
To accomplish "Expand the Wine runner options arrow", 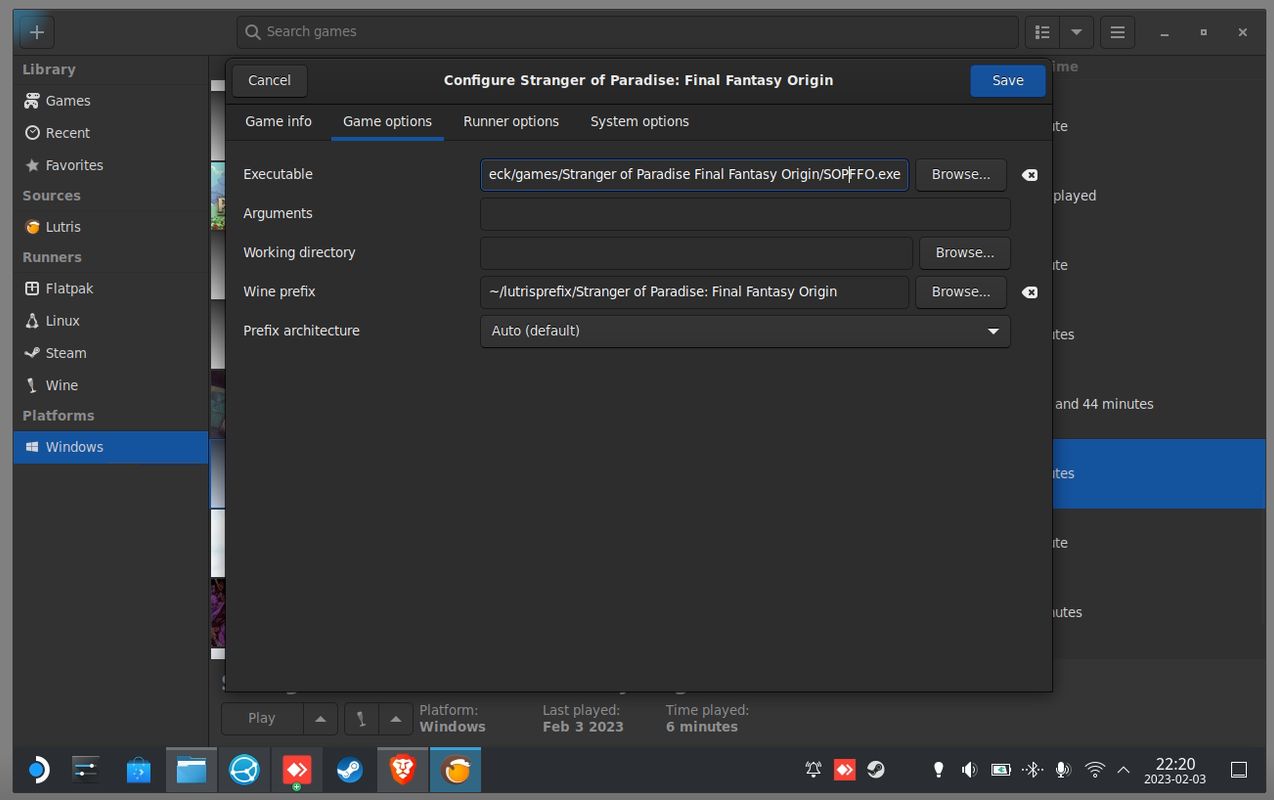I will 396,718.
